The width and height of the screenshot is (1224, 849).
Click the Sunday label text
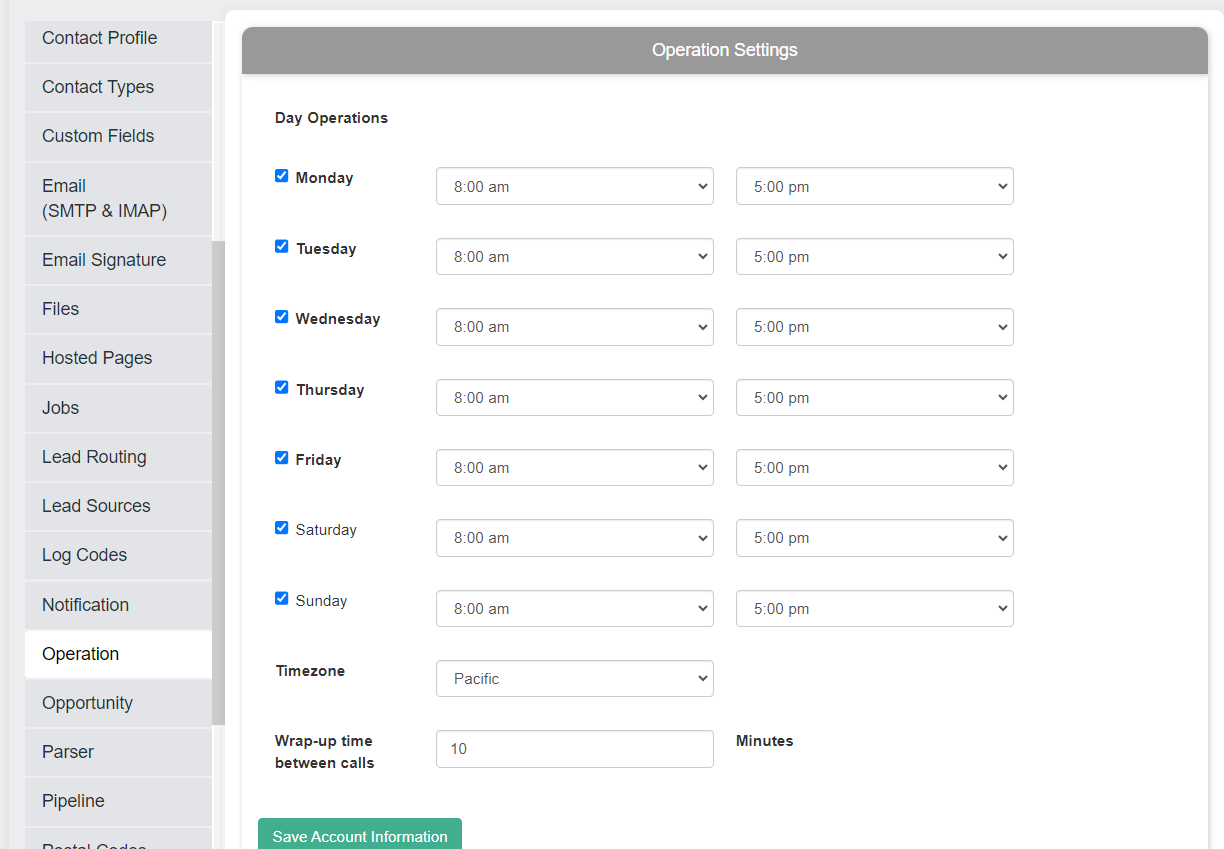(321, 601)
